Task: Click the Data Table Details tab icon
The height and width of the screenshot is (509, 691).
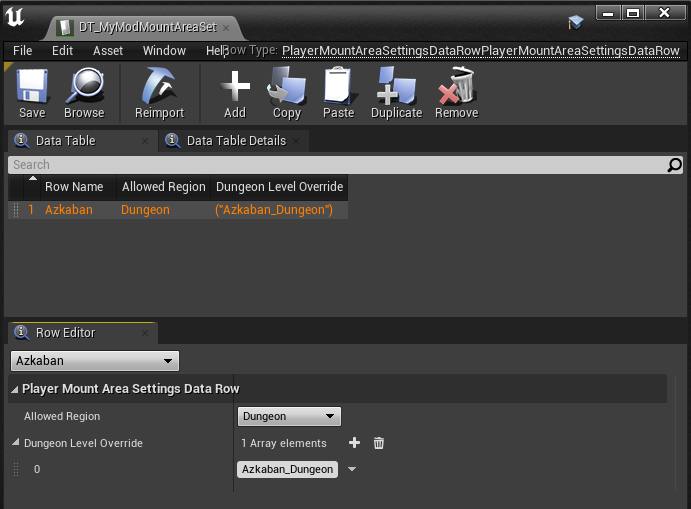Action: (x=172, y=141)
